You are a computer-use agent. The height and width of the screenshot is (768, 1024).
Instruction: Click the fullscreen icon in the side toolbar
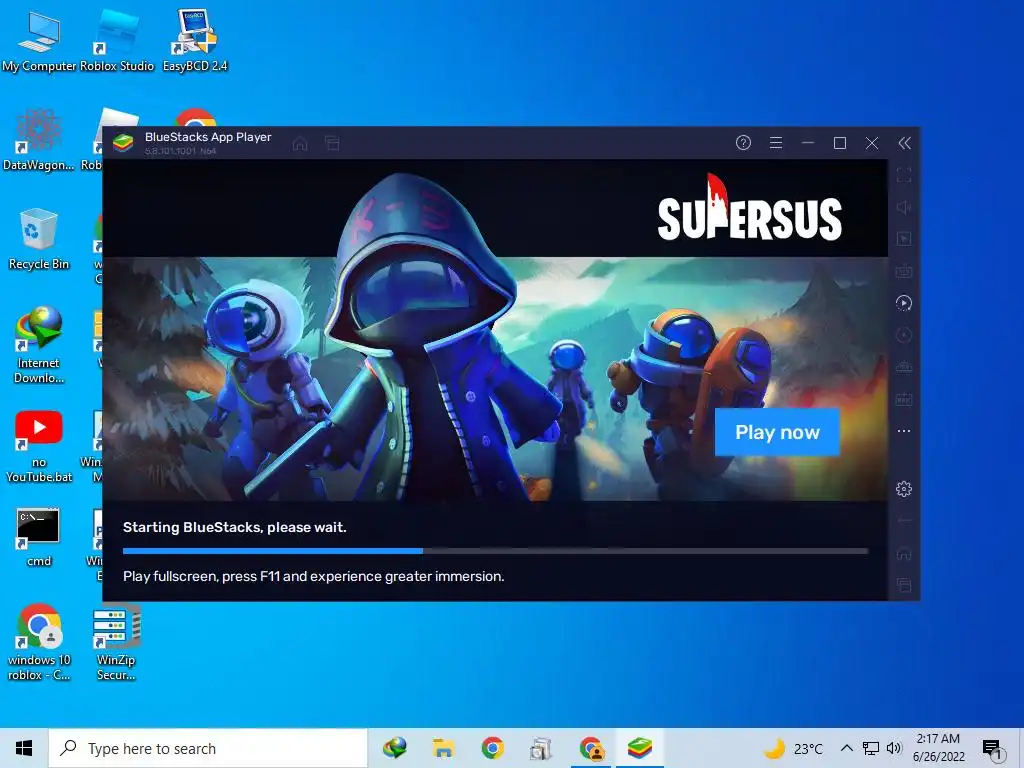(x=904, y=175)
